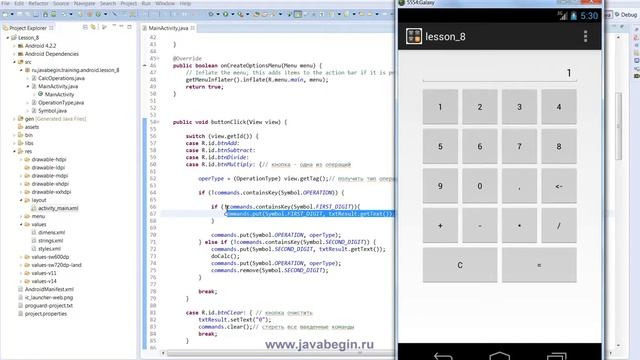Select Symbol.java in project tree

52,111
